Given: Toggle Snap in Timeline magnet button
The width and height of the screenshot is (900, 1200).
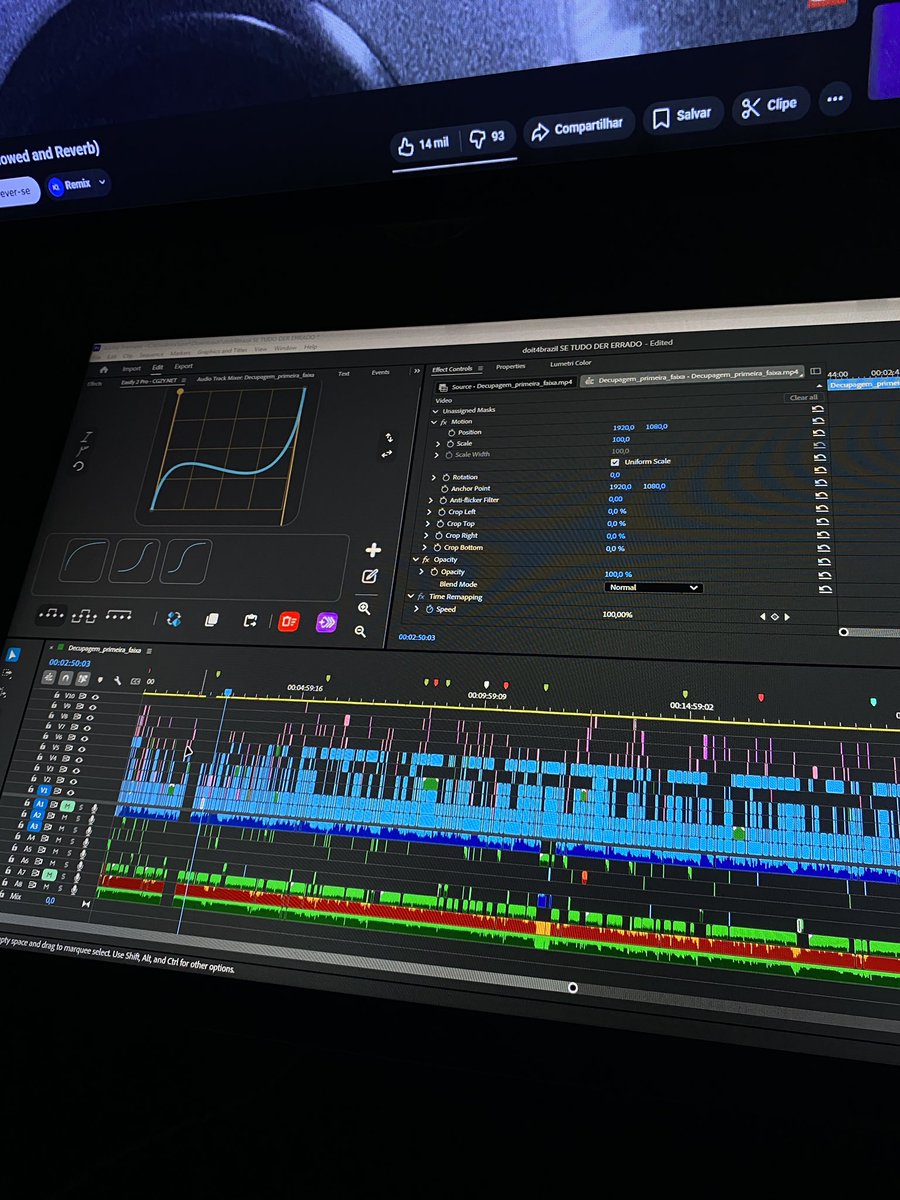Looking at the screenshot, I should click(65, 678).
